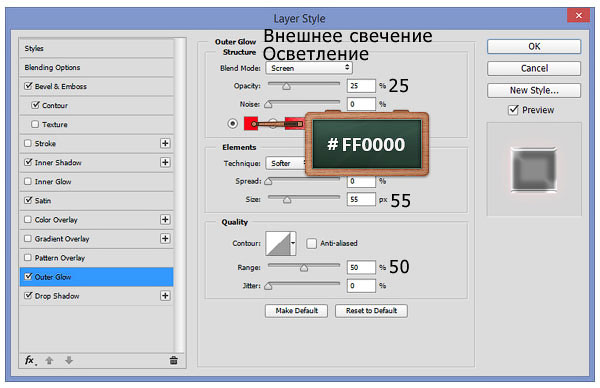Add another Stroke effect with plus icon

pos(165,143)
